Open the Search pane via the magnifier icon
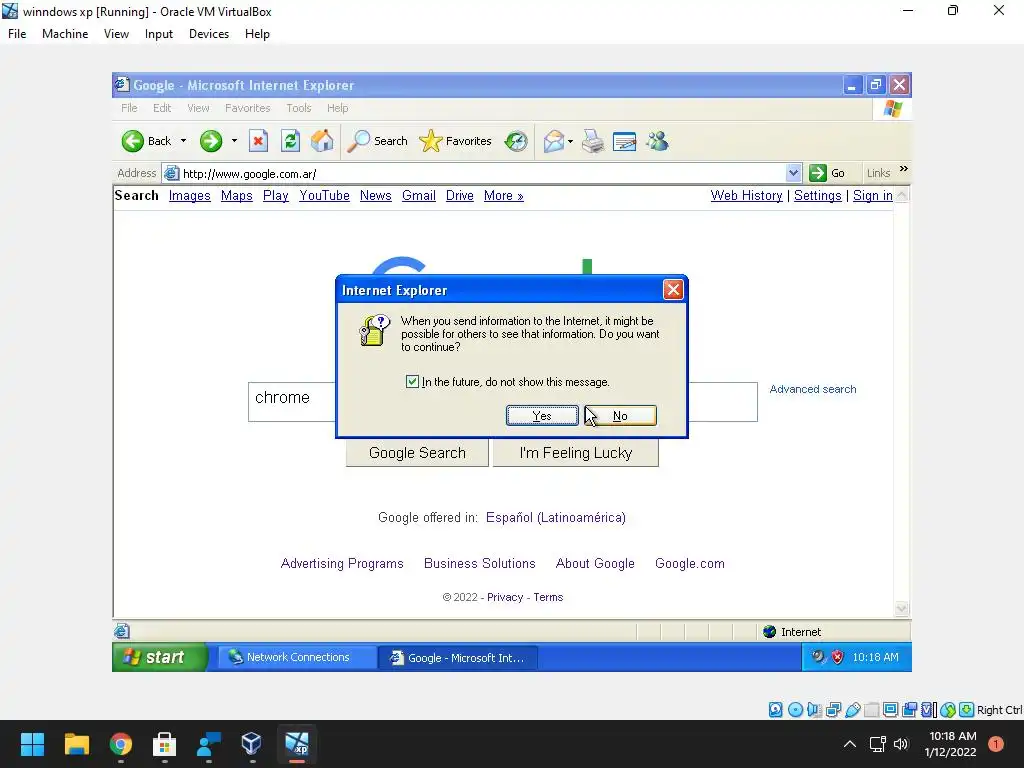 point(359,141)
